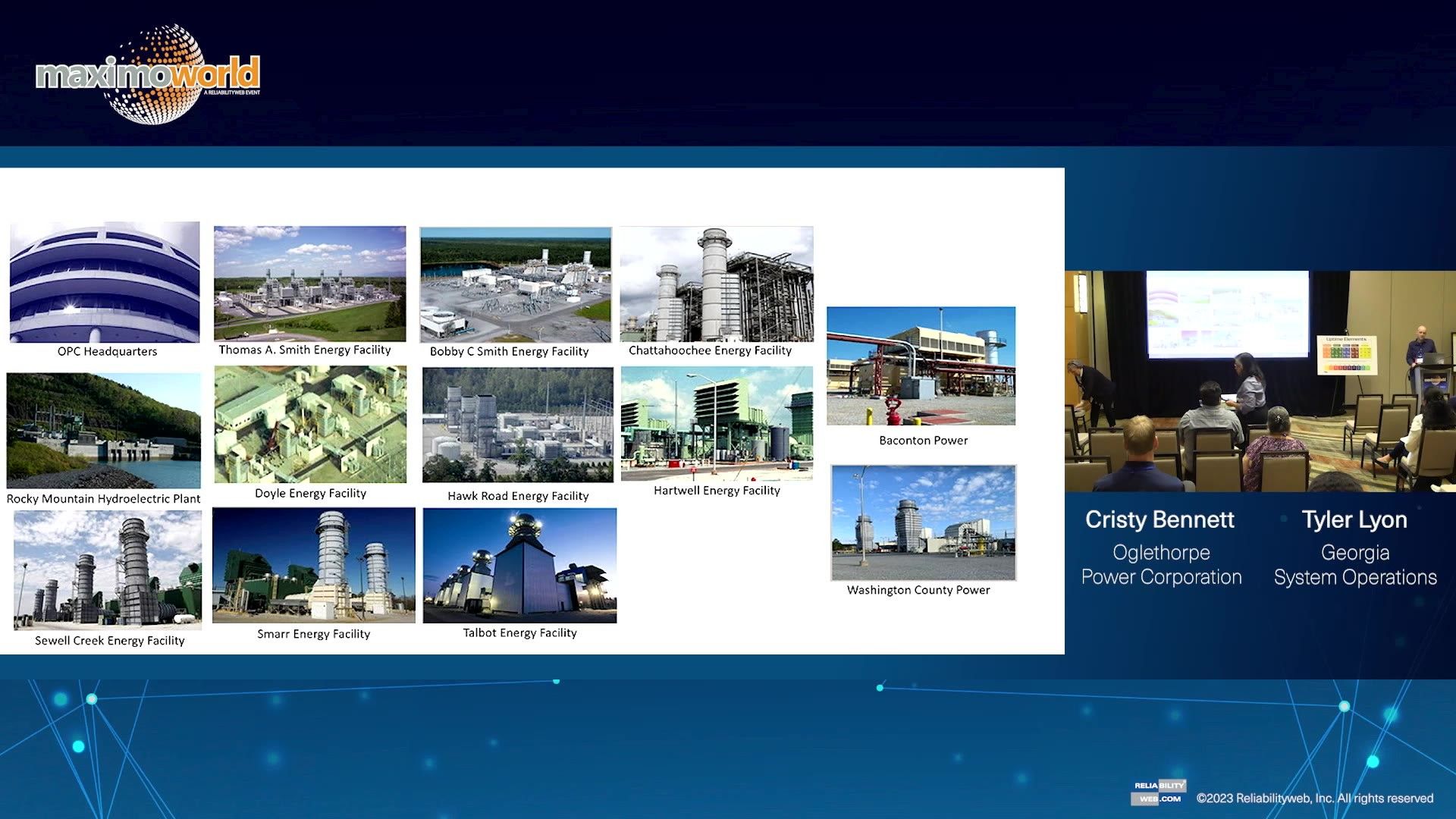The width and height of the screenshot is (1456, 819).
Task: Open the Sewell Creek Energy Facility image
Action: point(108,570)
